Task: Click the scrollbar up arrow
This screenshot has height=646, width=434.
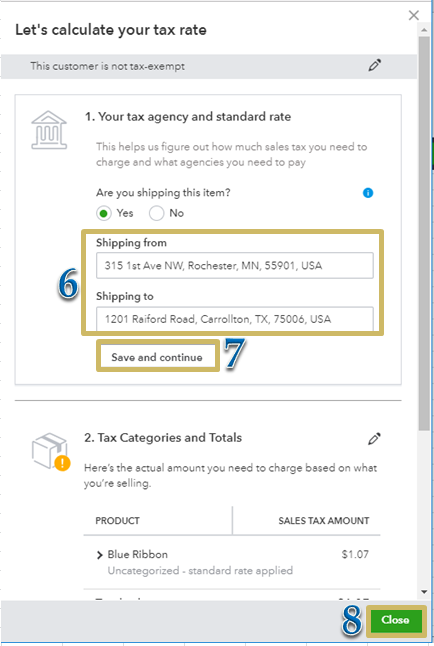Action: click(424, 30)
